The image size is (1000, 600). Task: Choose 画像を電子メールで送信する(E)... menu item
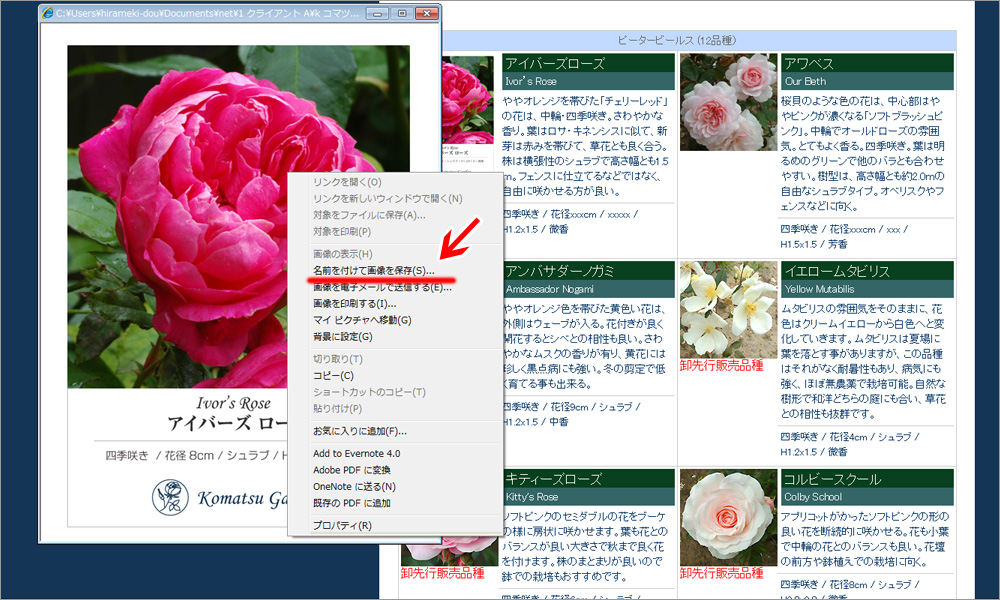[x=382, y=287]
